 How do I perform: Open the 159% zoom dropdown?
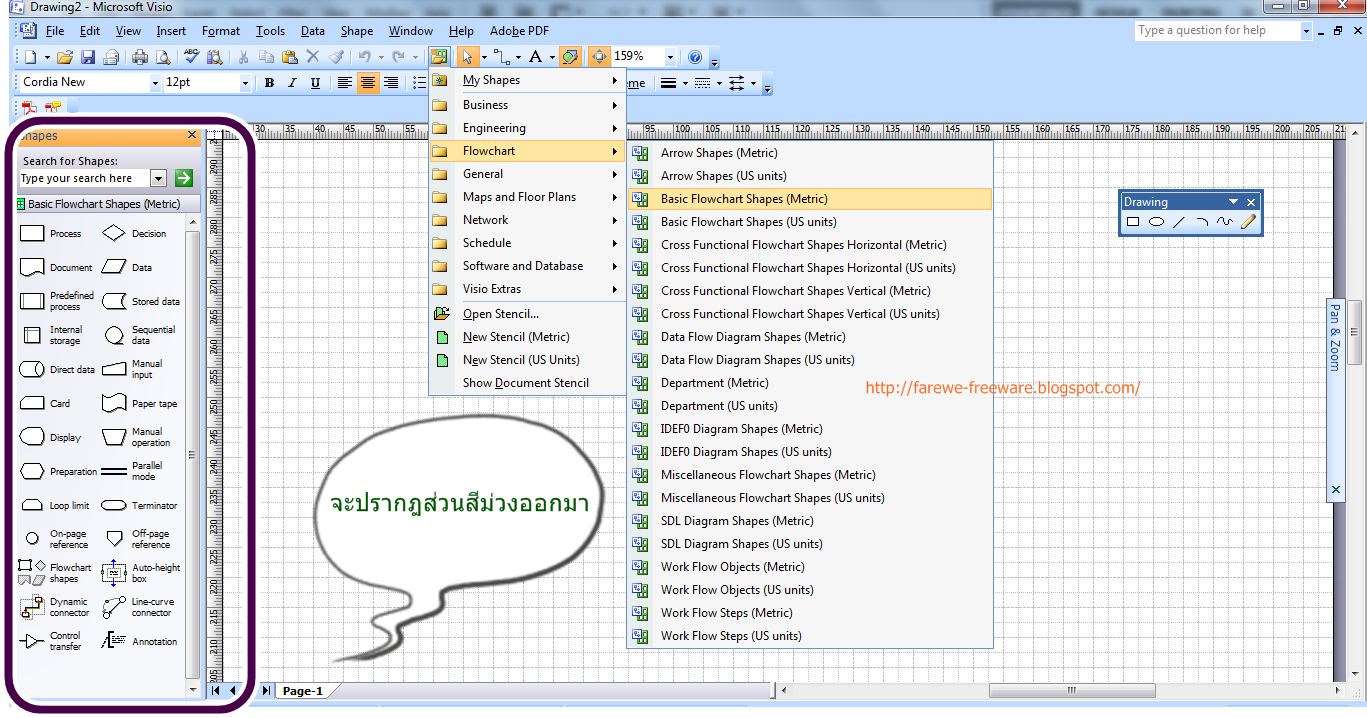[x=671, y=57]
